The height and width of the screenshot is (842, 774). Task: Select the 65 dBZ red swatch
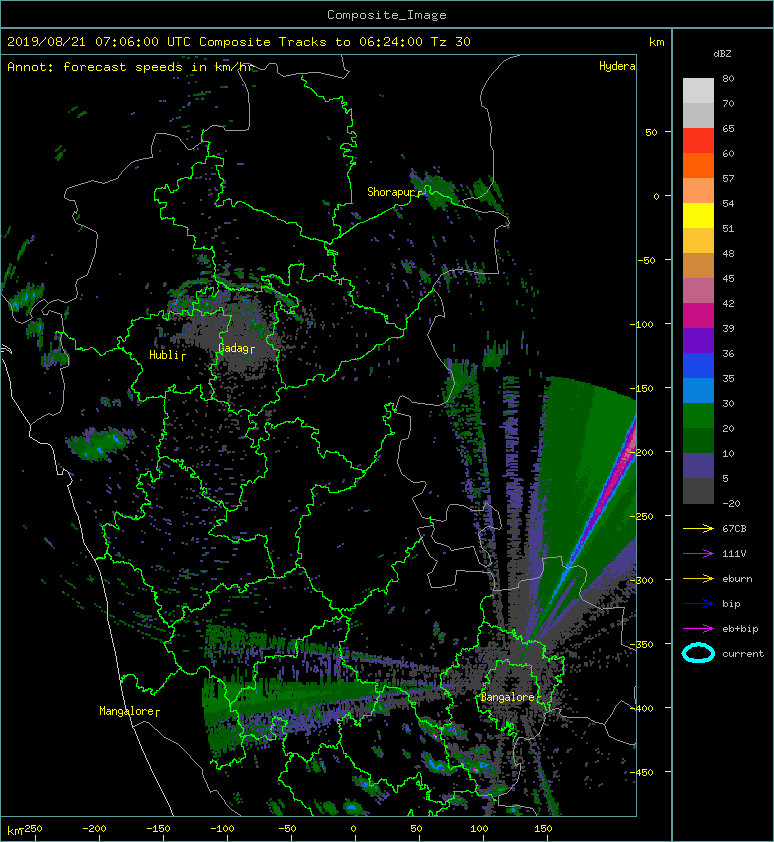pyautogui.click(x=698, y=141)
